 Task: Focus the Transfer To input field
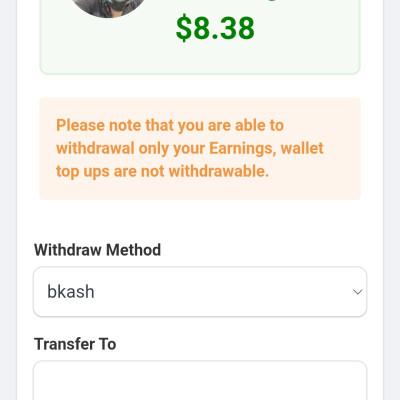point(200,380)
